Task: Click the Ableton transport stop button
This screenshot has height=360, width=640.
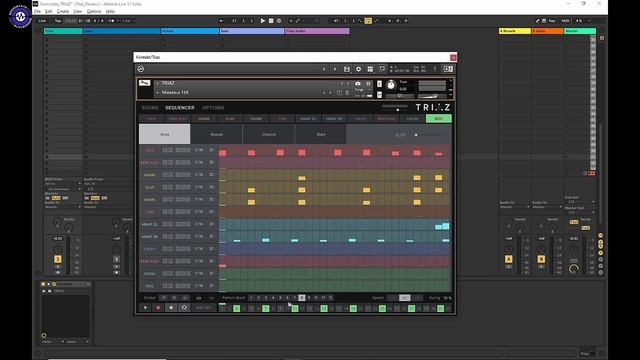Action: 271,20
